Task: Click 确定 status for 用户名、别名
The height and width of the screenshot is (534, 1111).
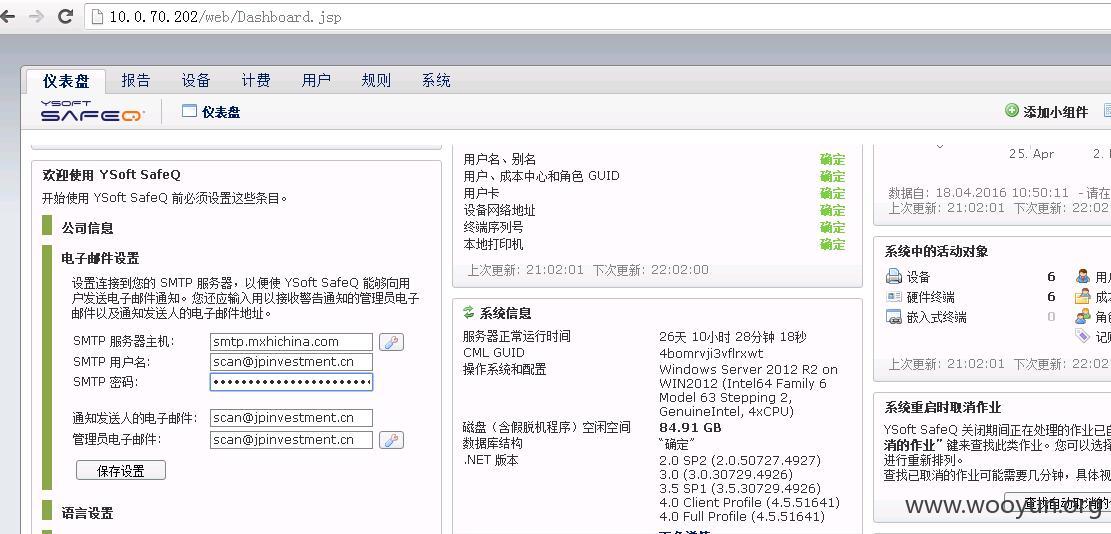Action: (833, 159)
